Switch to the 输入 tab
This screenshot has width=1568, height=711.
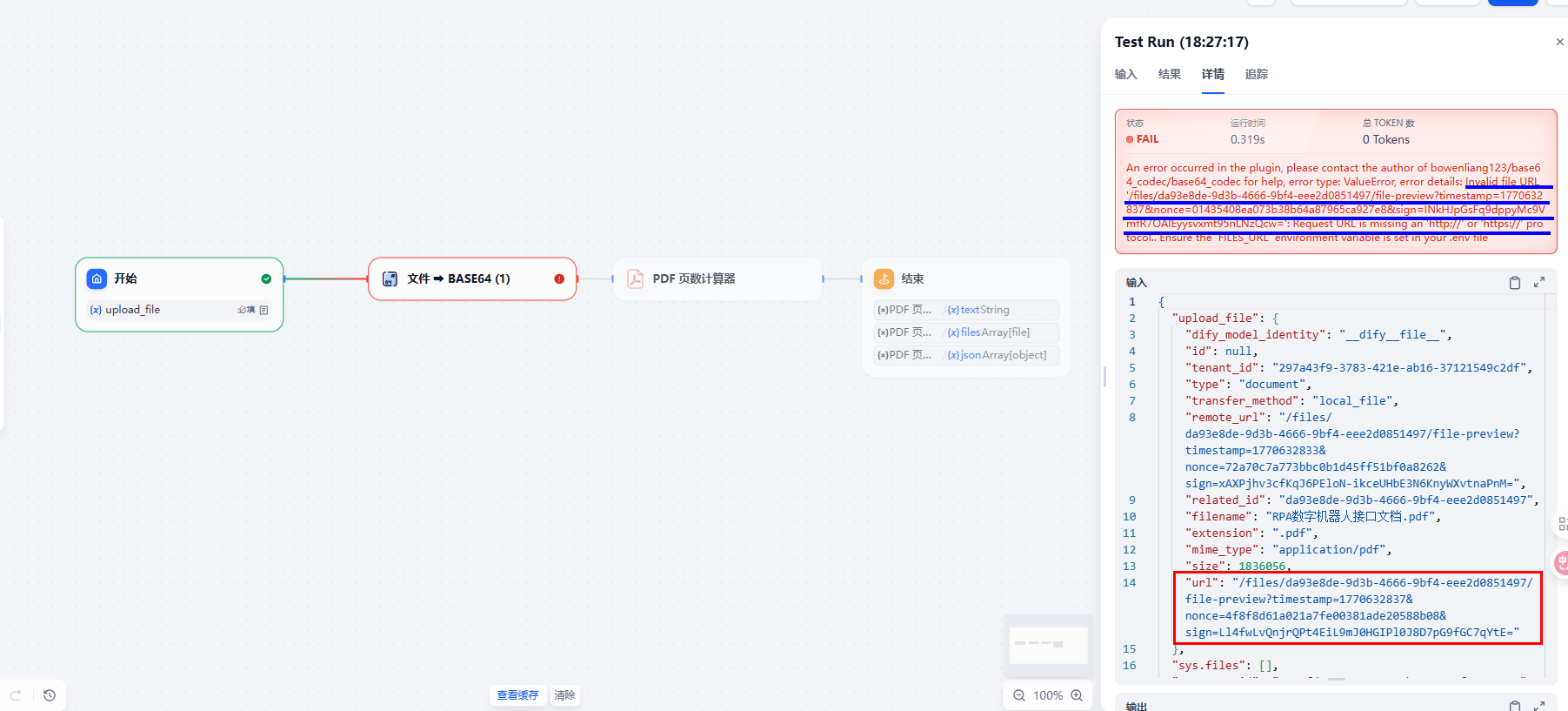click(1126, 75)
